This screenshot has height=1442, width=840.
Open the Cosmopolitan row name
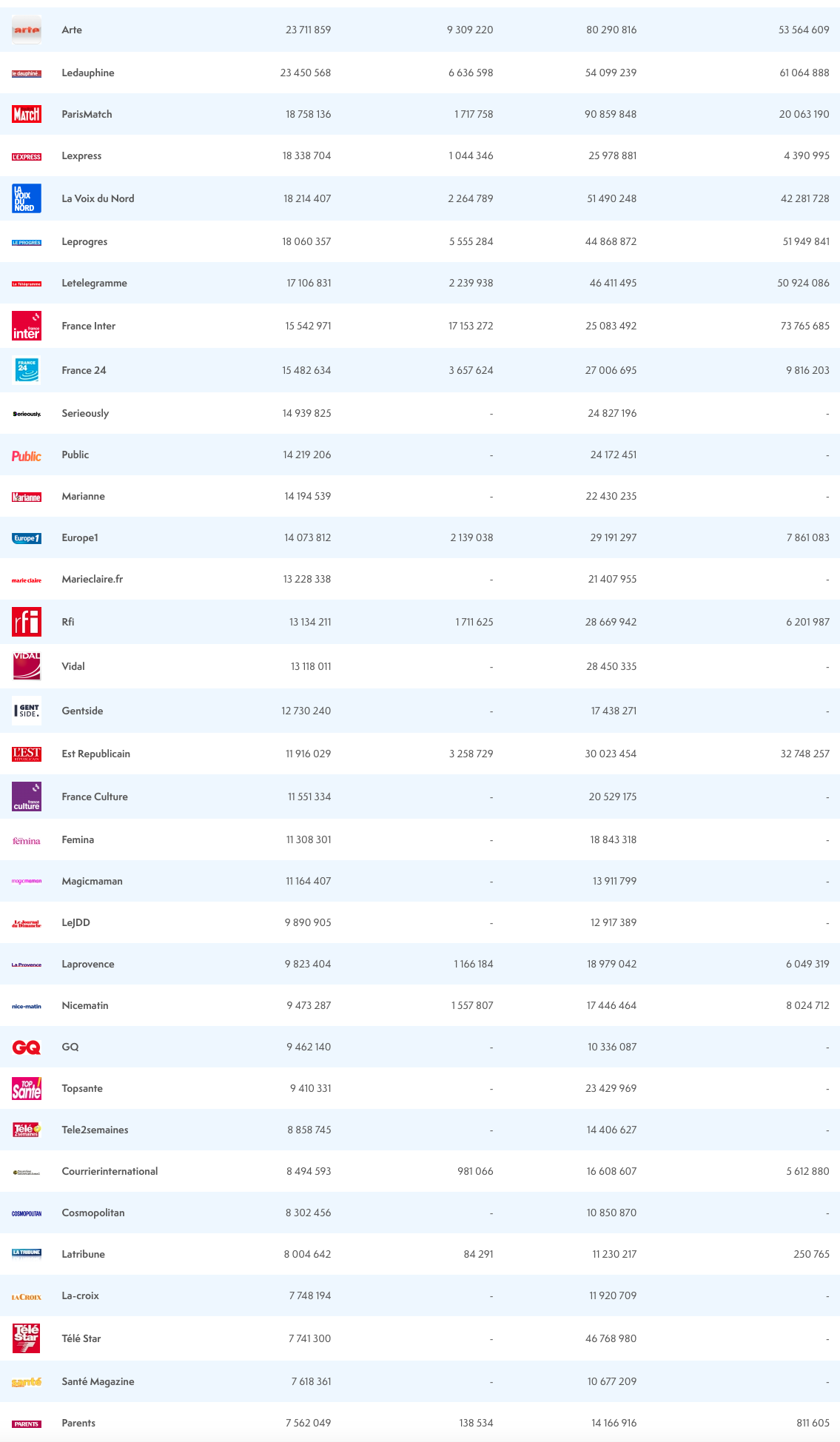coord(93,1213)
